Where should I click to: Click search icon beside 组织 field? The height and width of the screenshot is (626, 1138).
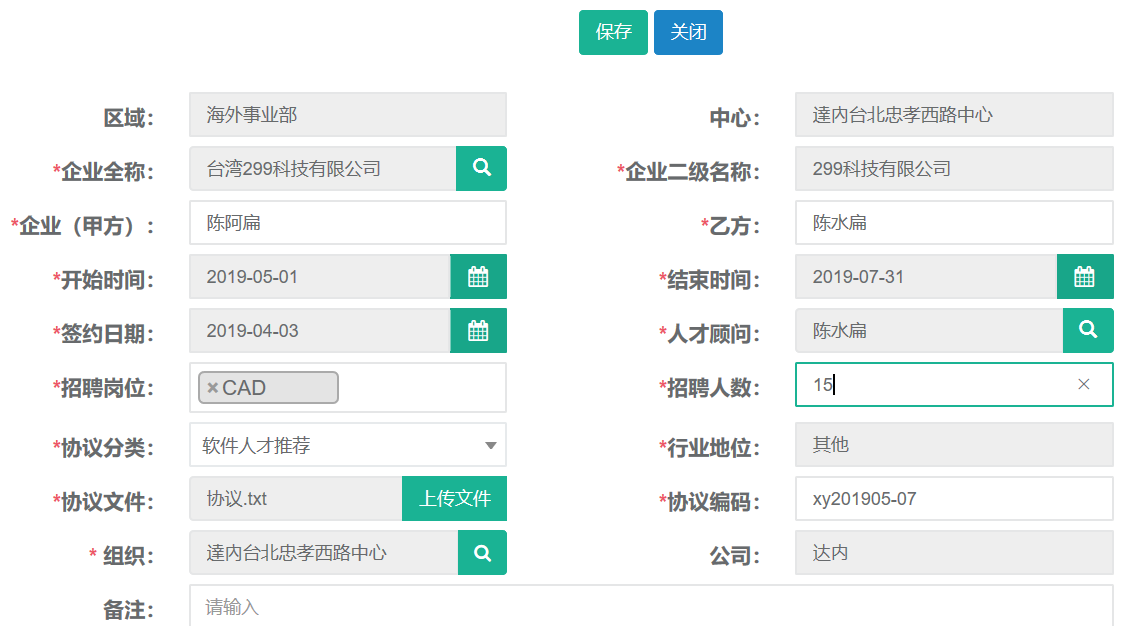[482, 552]
